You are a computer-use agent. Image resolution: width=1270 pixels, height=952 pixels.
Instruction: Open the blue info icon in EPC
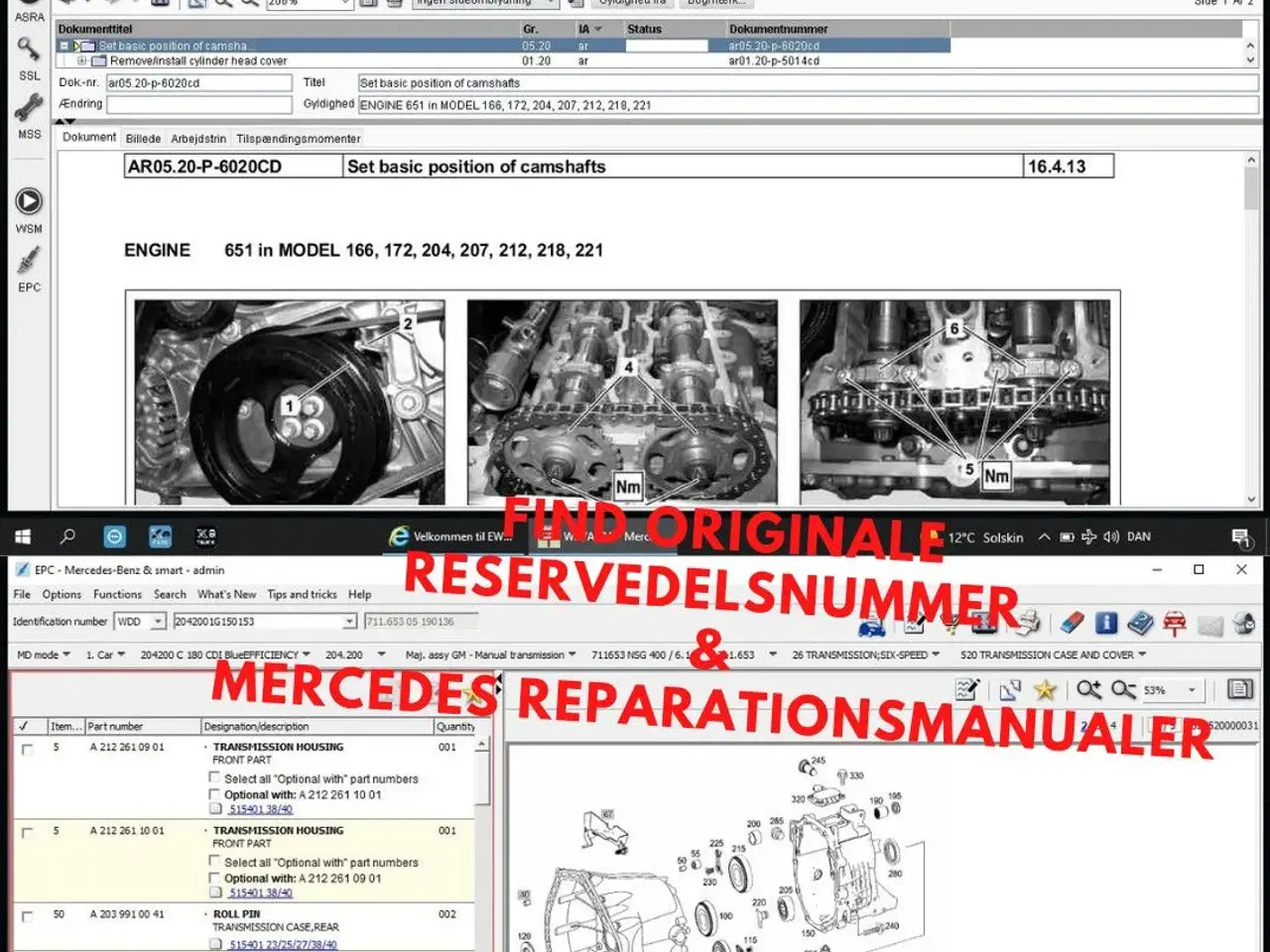click(x=1106, y=623)
